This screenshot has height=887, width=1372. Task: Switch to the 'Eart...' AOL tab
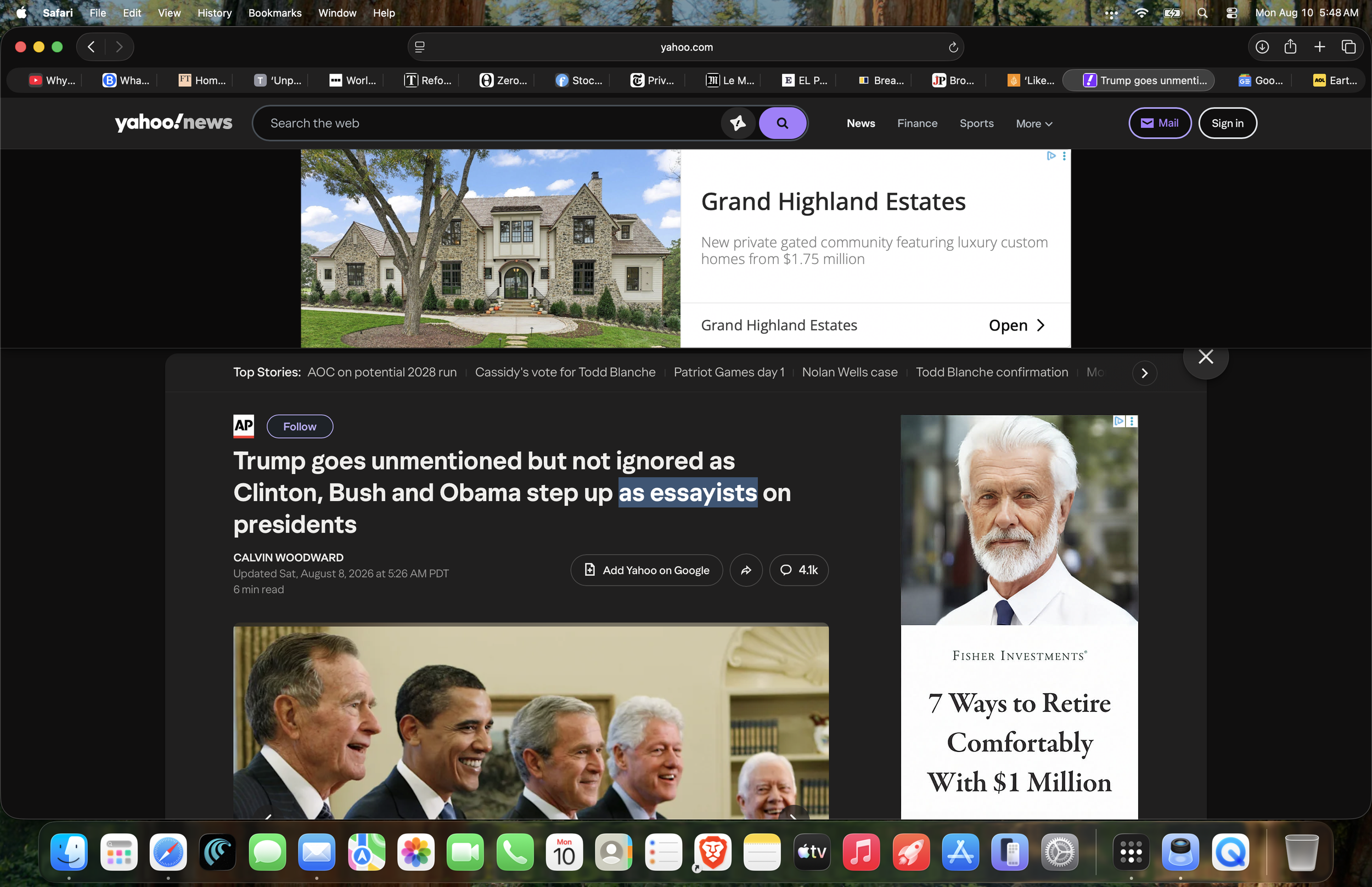tap(1335, 80)
